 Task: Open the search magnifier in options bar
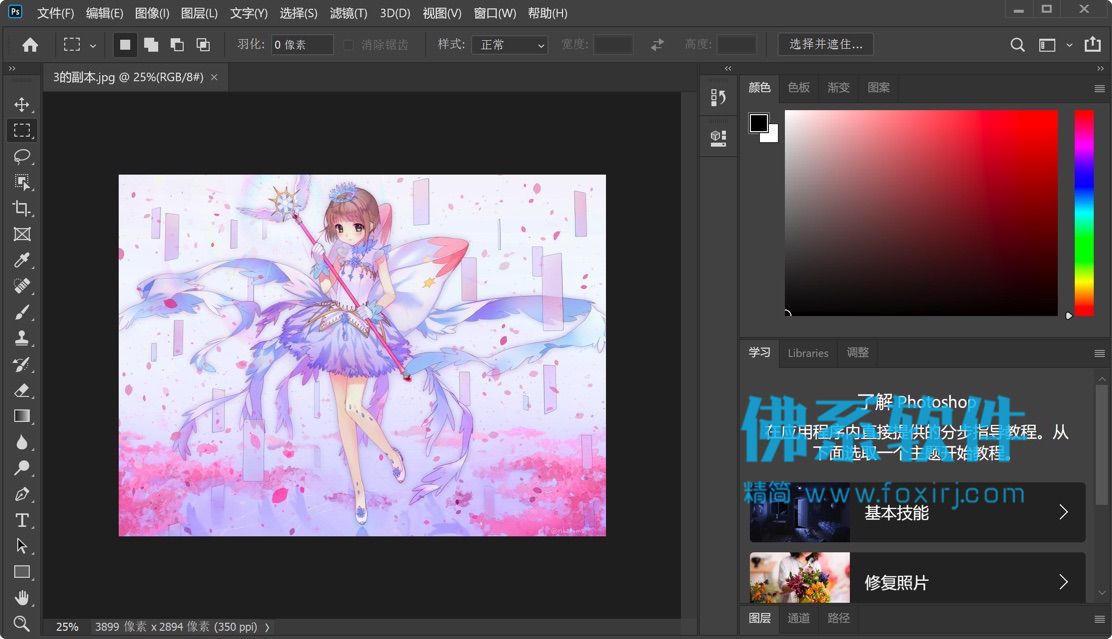[1017, 45]
